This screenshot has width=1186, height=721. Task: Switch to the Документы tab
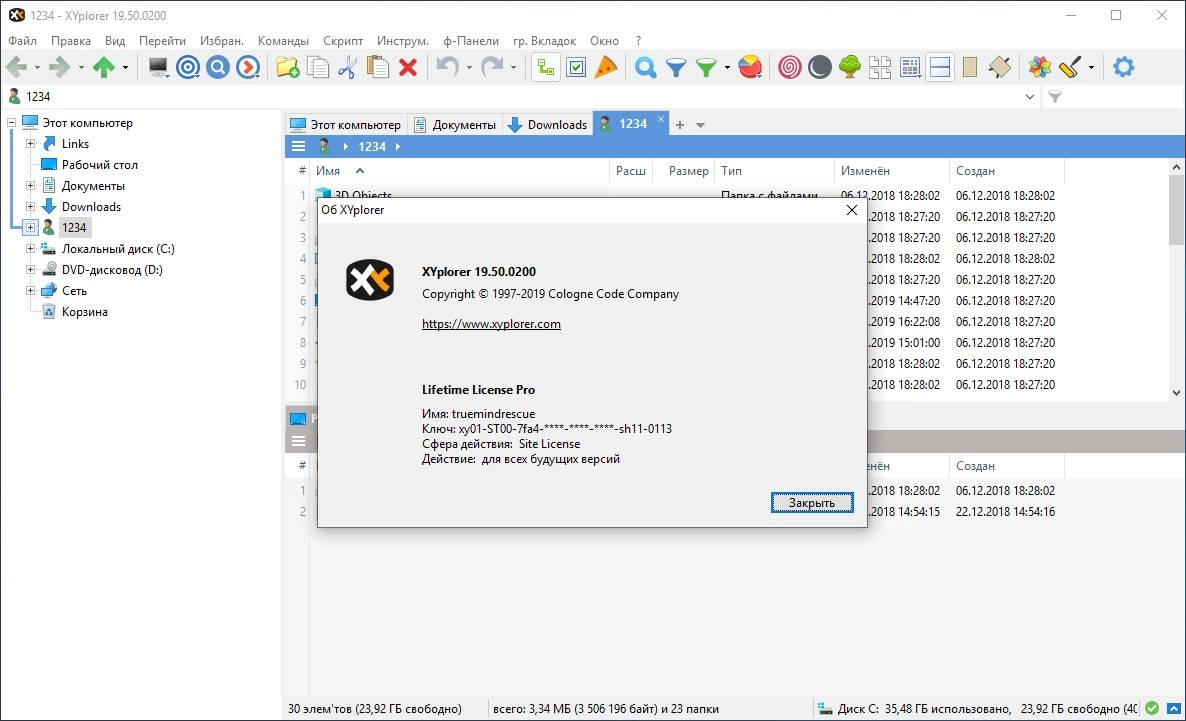454,125
